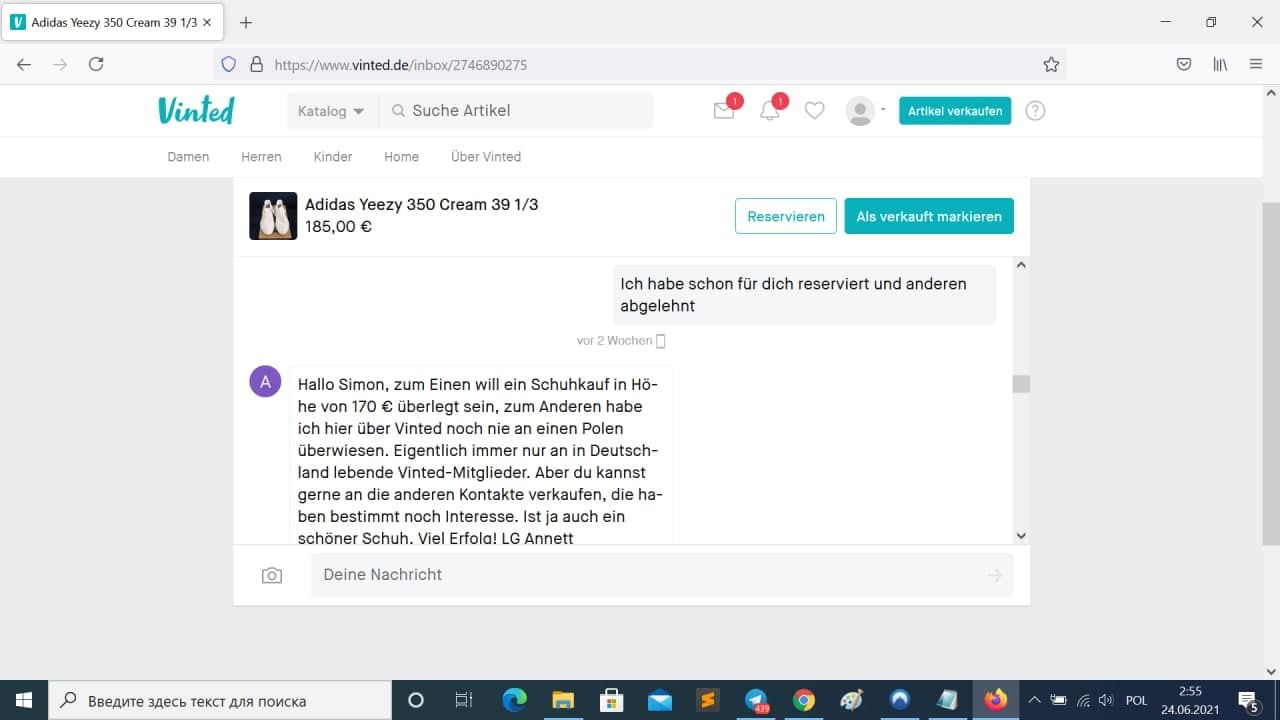Click the help question mark icon
The height and width of the screenshot is (720, 1280).
pyautogui.click(x=1036, y=111)
